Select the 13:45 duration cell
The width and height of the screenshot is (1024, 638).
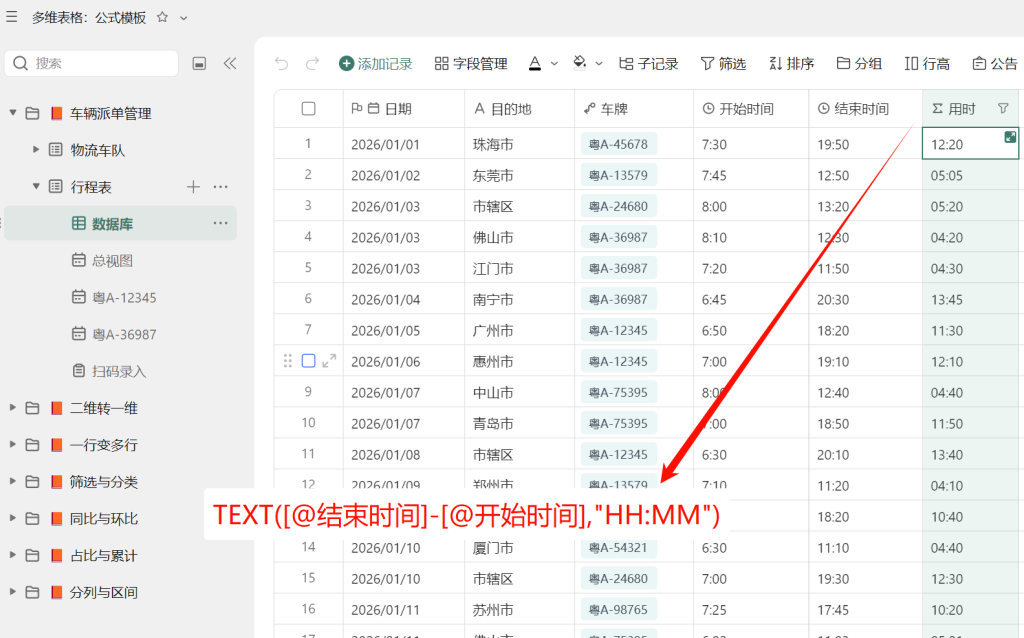pyautogui.click(x=972, y=299)
